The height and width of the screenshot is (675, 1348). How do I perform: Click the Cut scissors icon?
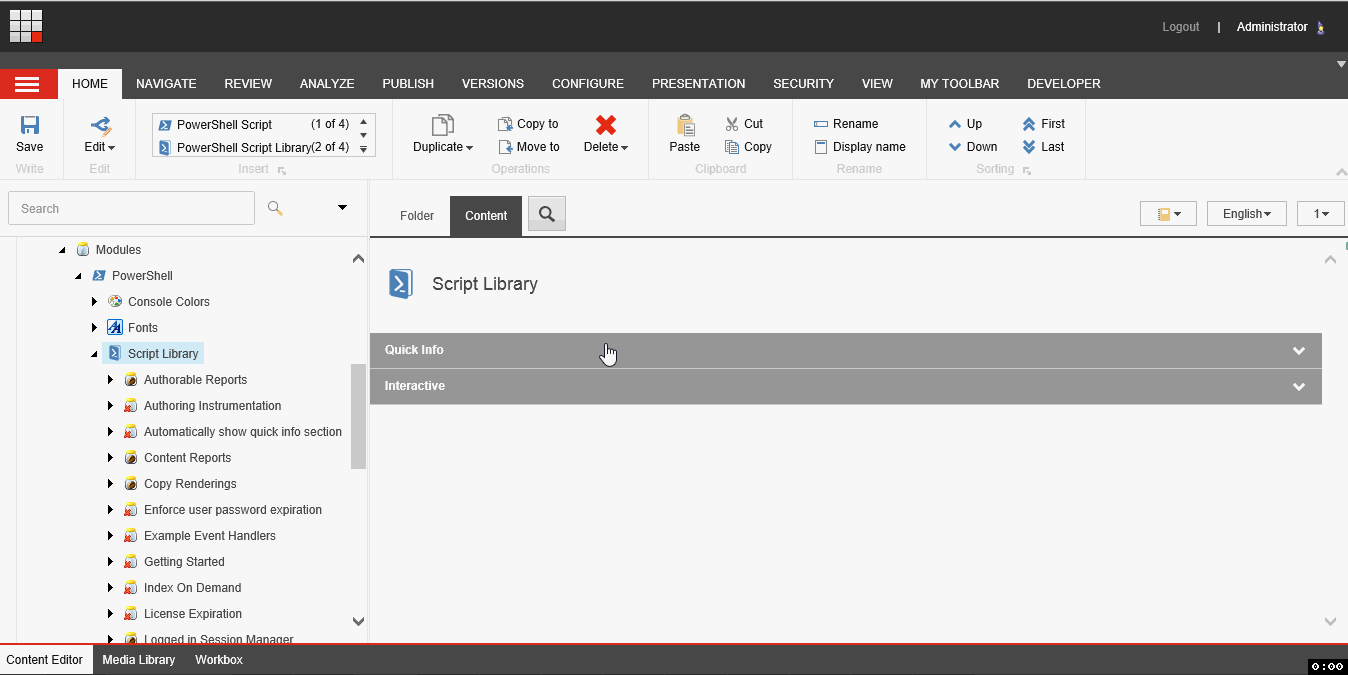point(733,124)
